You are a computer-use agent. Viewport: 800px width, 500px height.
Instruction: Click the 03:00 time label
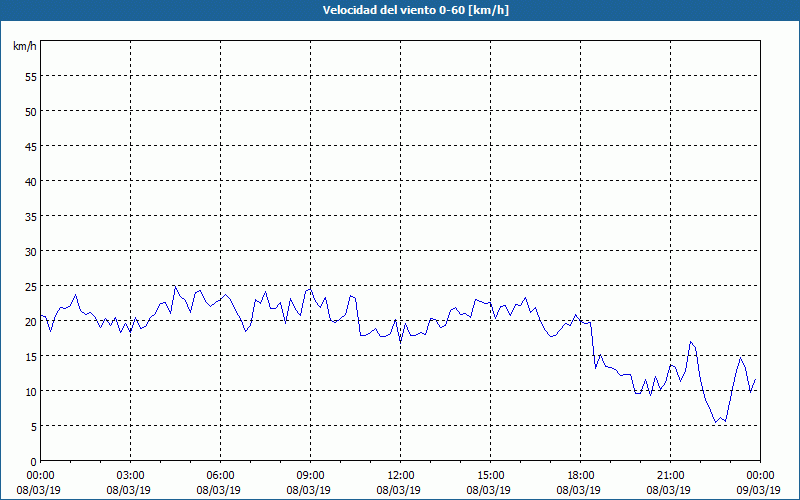(x=129, y=476)
